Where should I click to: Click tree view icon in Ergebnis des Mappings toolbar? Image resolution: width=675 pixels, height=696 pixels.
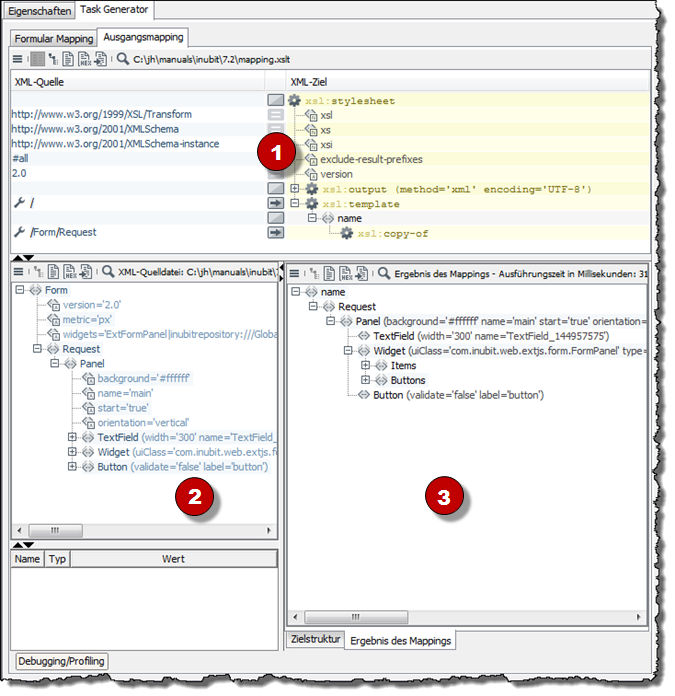pos(314,273)
